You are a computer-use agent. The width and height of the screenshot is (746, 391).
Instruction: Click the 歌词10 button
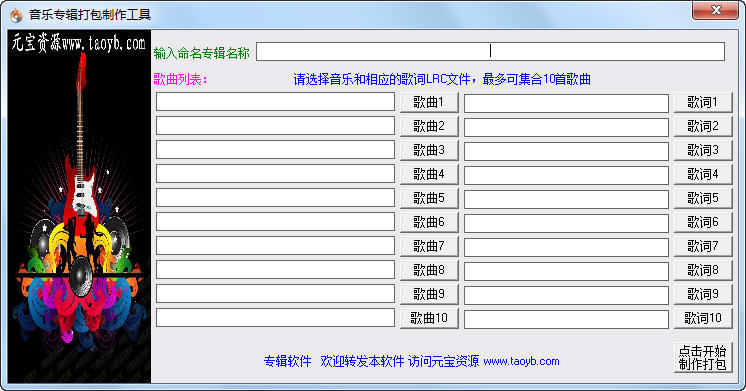(703, 318)
